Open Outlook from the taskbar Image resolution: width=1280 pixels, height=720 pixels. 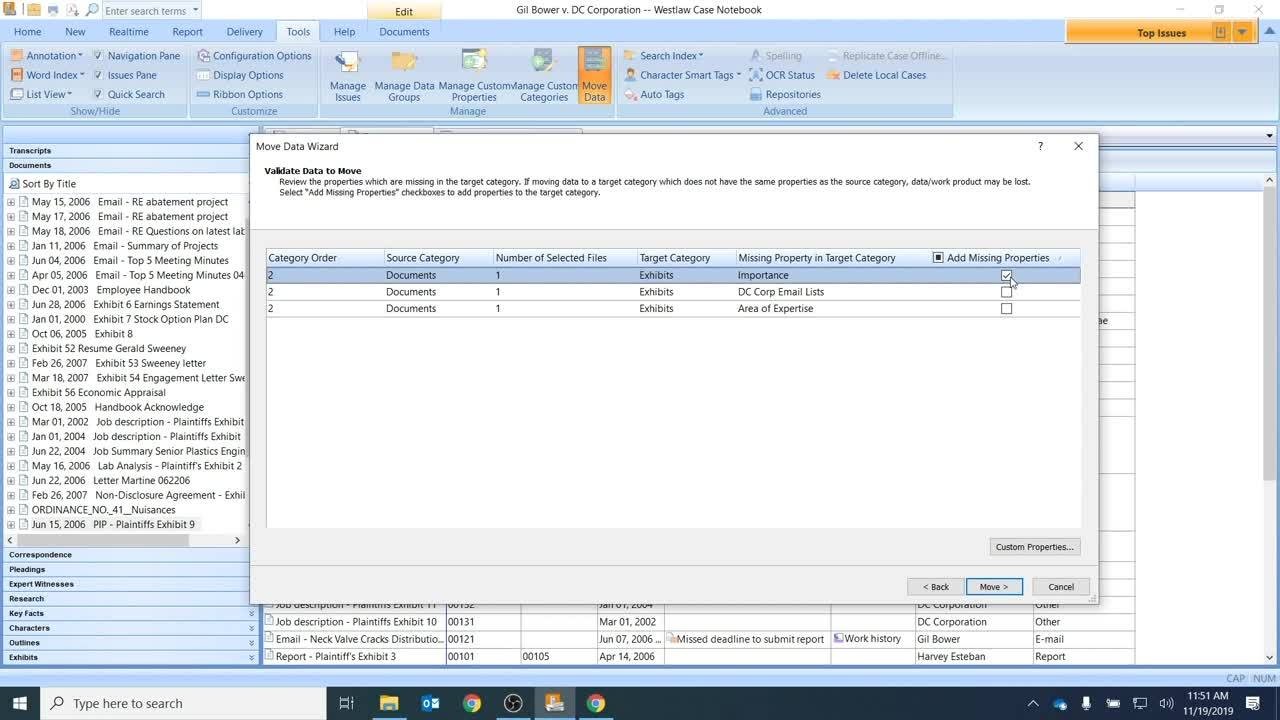tap(431, 703)
